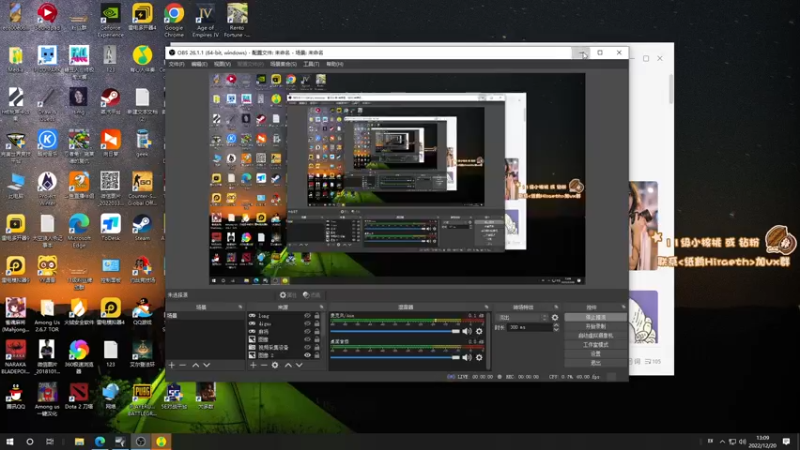Increase the 300 ms transition duration

tap(556, 326)
